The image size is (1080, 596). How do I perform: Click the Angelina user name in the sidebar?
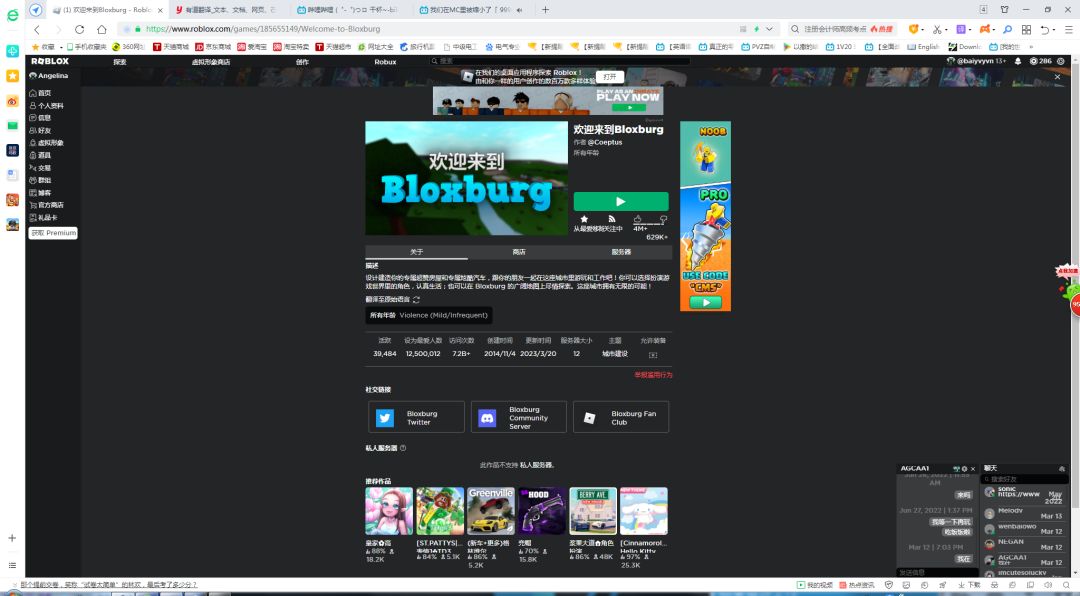click(x=53, y=76)
